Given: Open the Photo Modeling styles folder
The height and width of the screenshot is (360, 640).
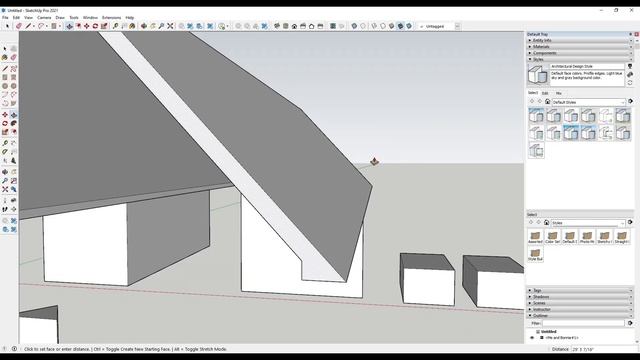Looking at the screenshot, I should point(587,237).
